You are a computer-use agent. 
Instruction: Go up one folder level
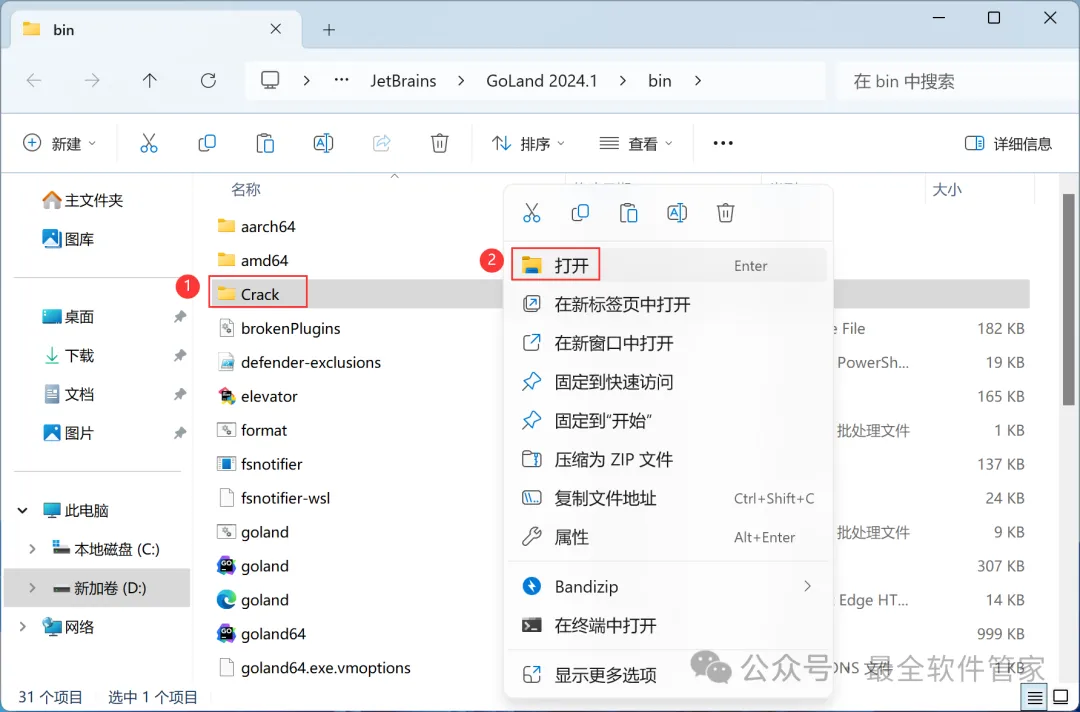click(149, 81)
